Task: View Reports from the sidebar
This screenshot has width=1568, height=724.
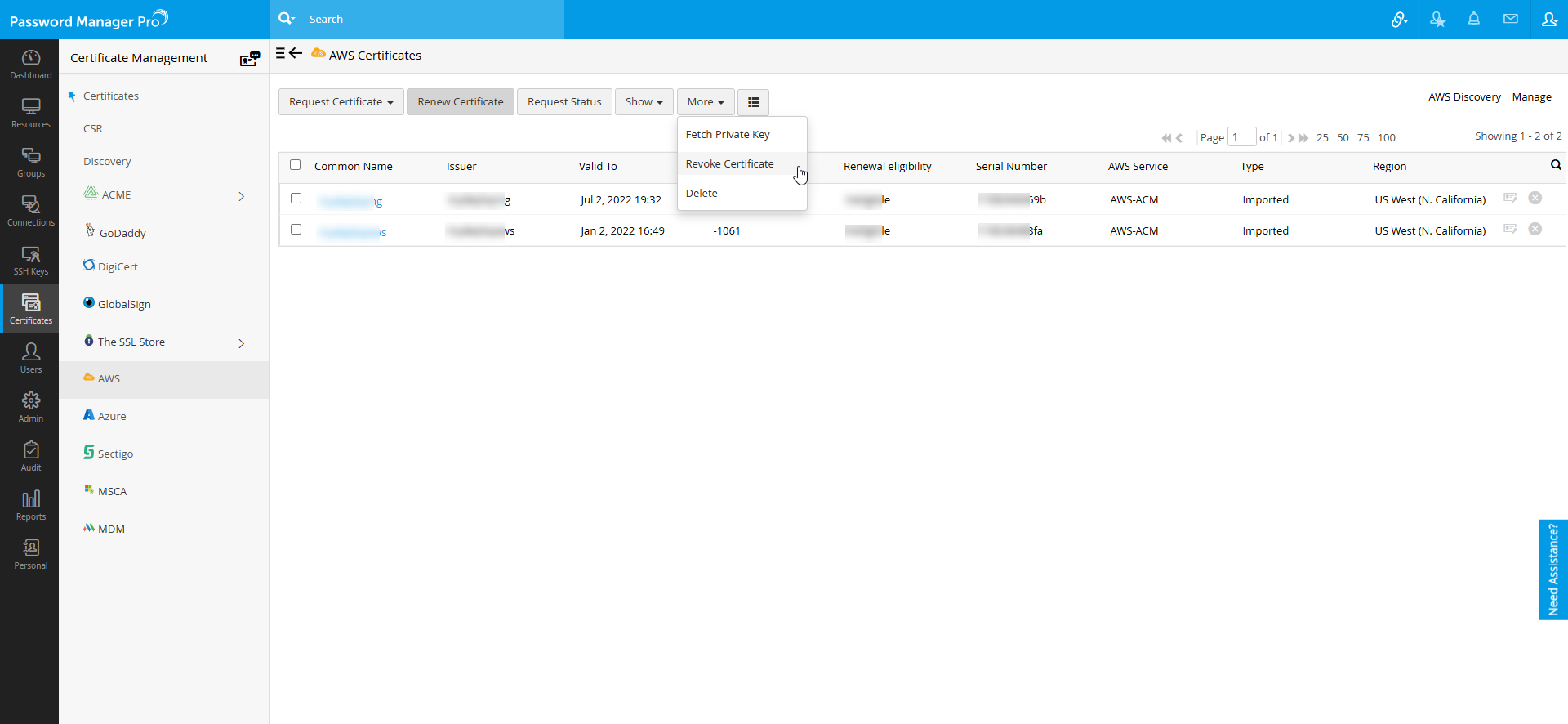Action: pyautogui.click(x=30, y=505)
